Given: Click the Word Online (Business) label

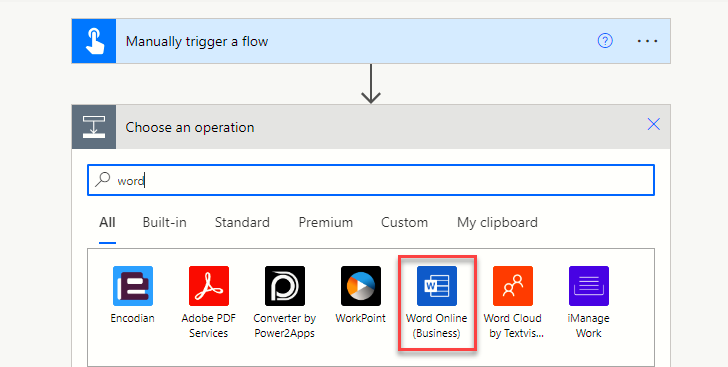Looking at the screenshot, I should (437, 326).
